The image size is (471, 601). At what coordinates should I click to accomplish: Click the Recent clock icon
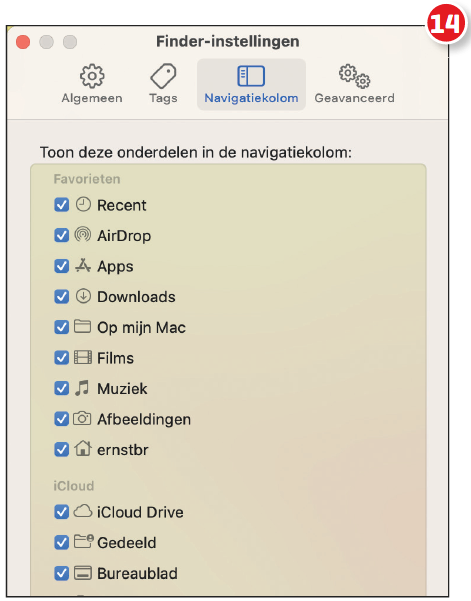83,204
